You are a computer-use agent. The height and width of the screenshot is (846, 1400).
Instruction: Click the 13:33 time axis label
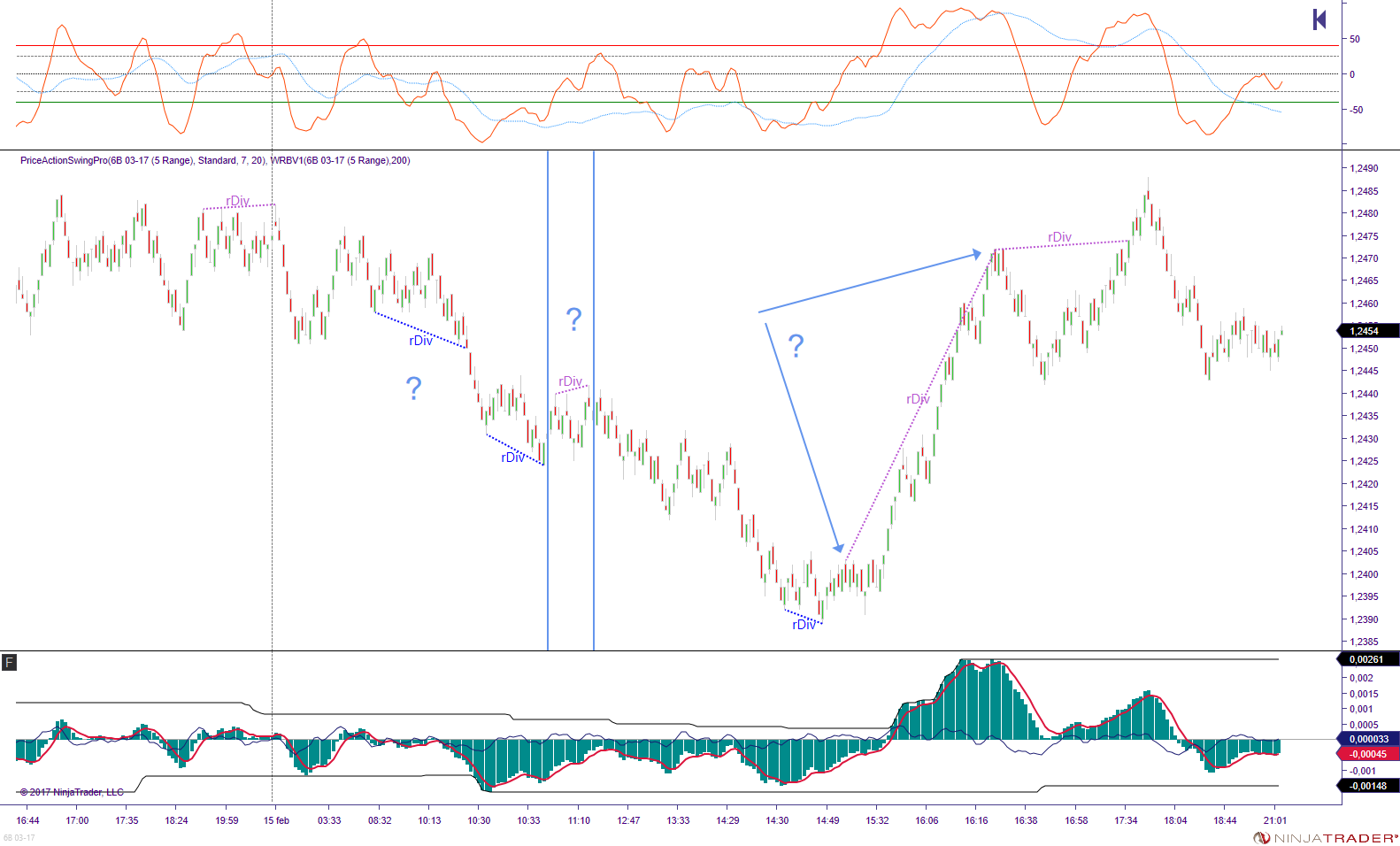(678, 820)
